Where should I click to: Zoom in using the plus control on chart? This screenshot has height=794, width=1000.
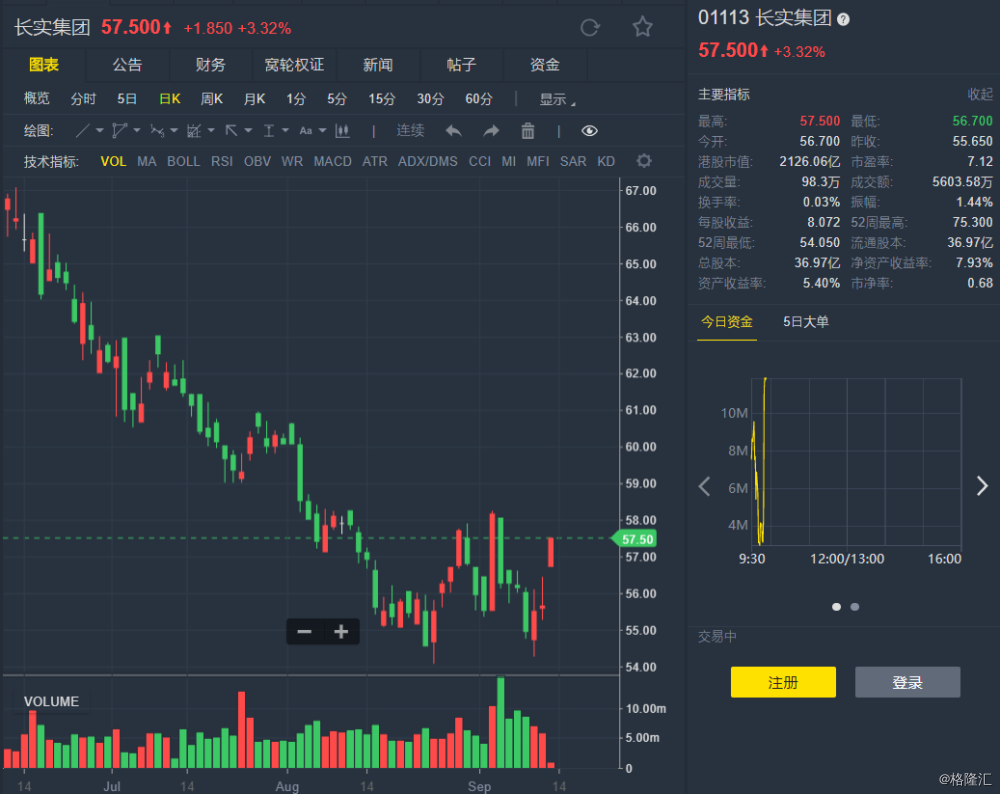click(x=341, y=632)
